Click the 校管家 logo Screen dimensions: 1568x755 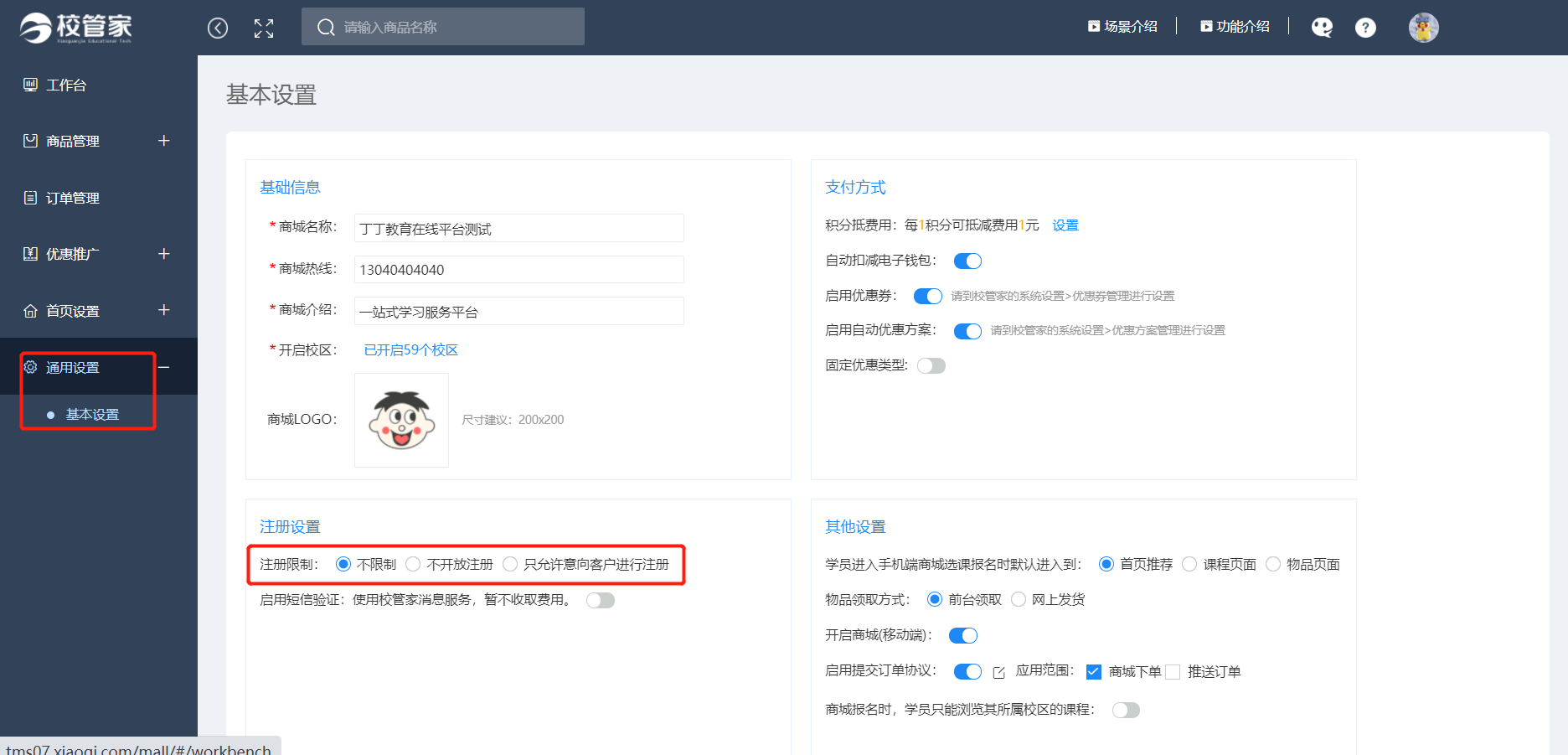pos(76,28)
